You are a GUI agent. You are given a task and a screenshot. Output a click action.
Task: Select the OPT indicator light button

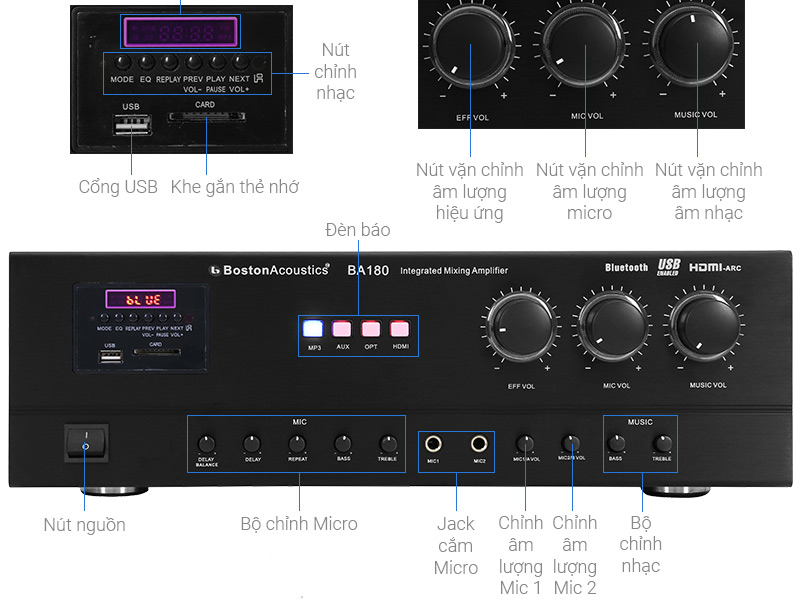[x=371, y=329]
